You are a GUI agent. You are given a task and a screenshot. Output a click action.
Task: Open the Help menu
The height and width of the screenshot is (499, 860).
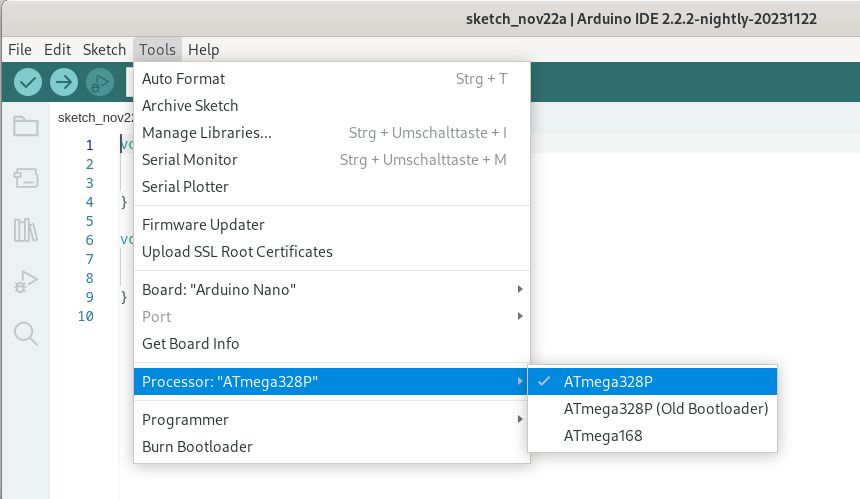coord(203,50)
